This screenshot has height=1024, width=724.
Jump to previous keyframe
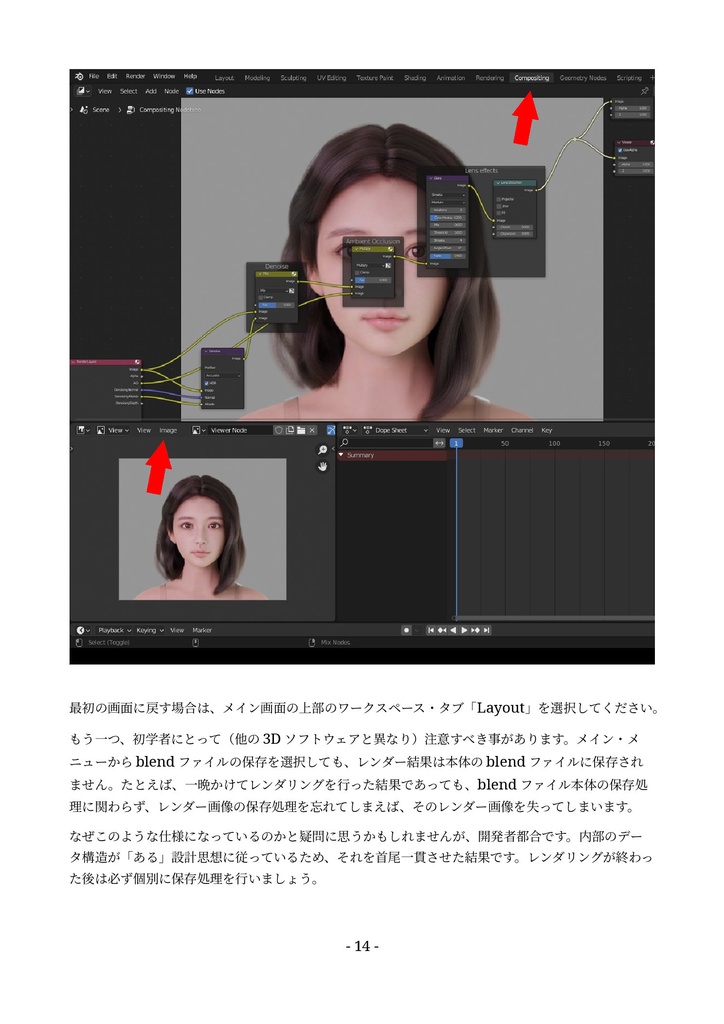click(442, 630)
